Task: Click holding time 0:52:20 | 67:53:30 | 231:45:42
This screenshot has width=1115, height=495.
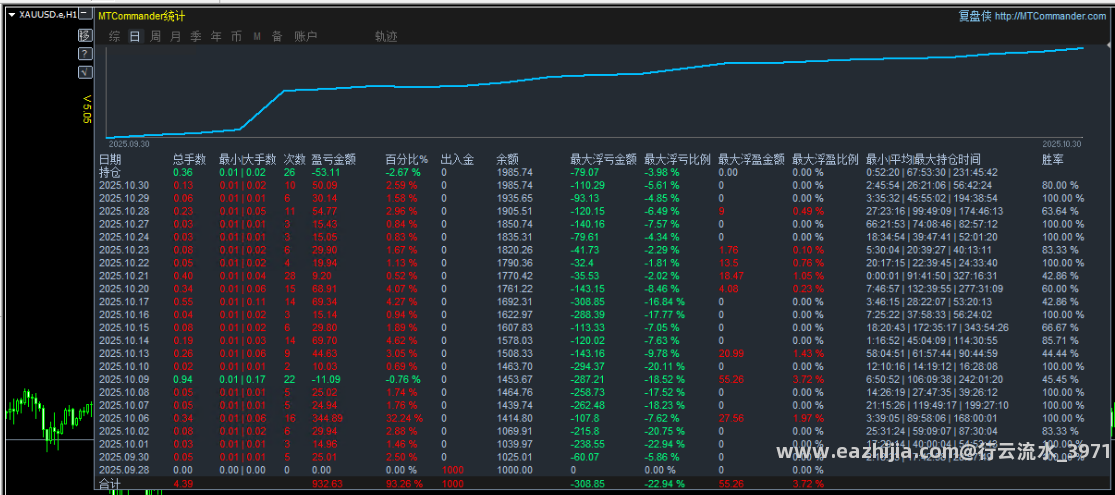Action: pos(932,172)
